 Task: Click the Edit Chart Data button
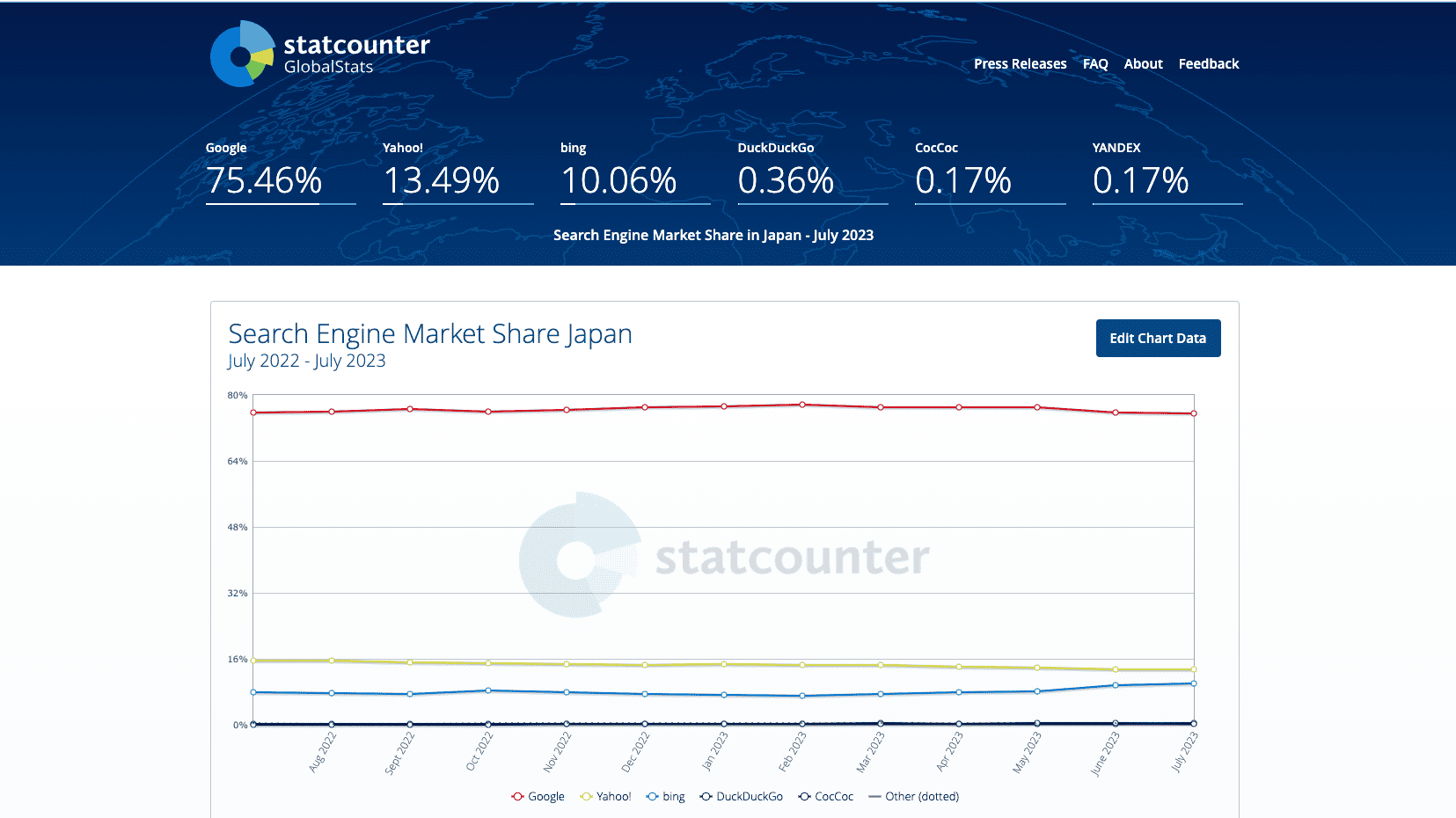click(1157, 339)
